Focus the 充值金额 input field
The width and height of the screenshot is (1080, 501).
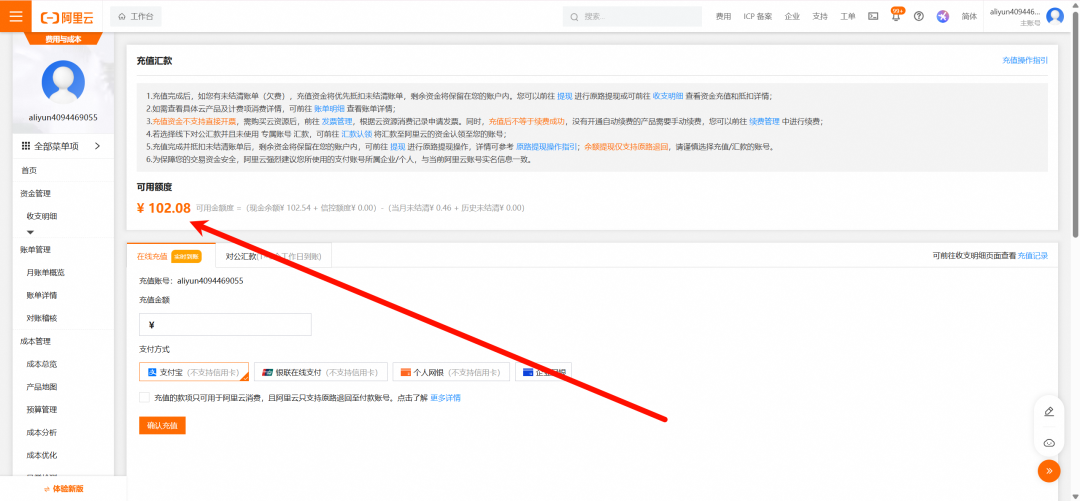[225, 325]
